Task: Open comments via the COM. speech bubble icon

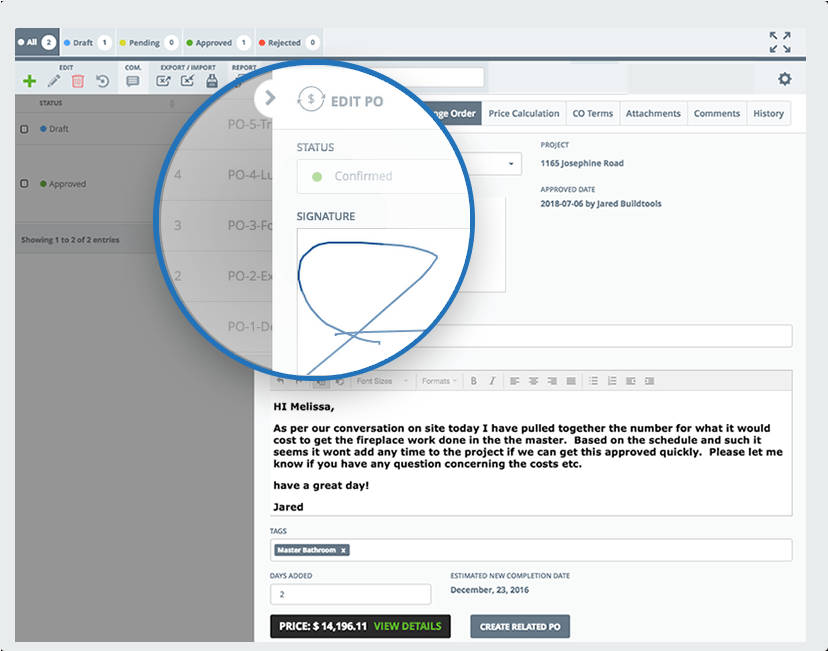Action: point(135,81)
